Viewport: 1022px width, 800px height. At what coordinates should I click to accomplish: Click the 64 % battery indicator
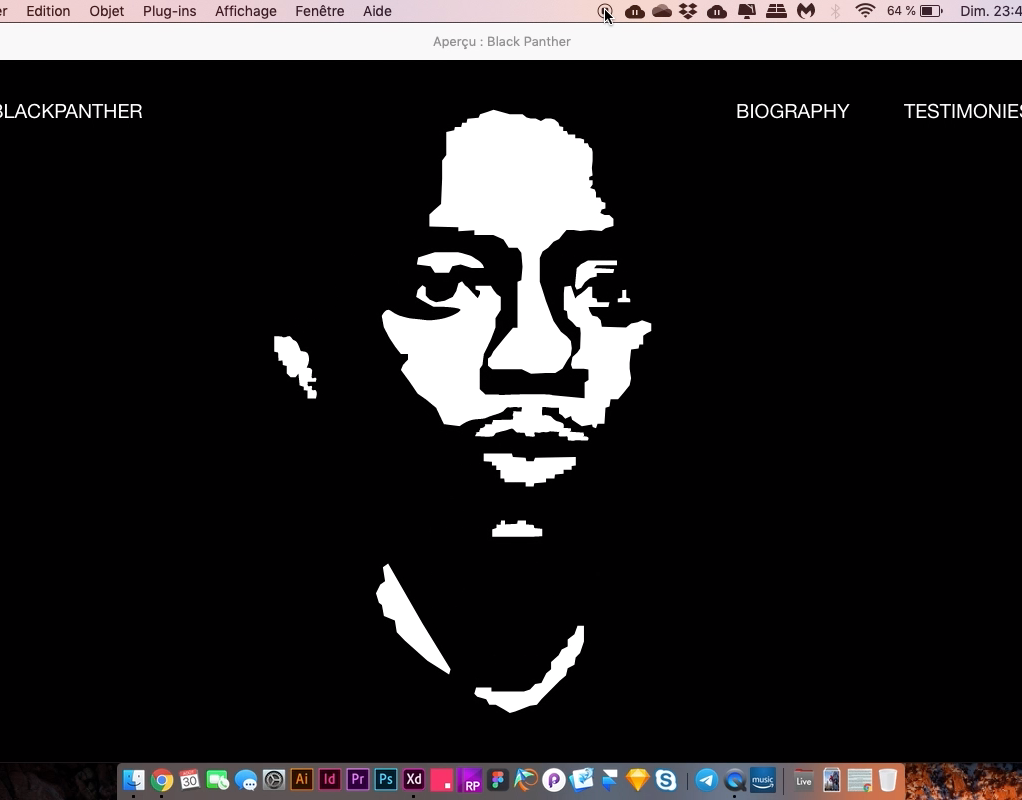click(x=914, y=11)
